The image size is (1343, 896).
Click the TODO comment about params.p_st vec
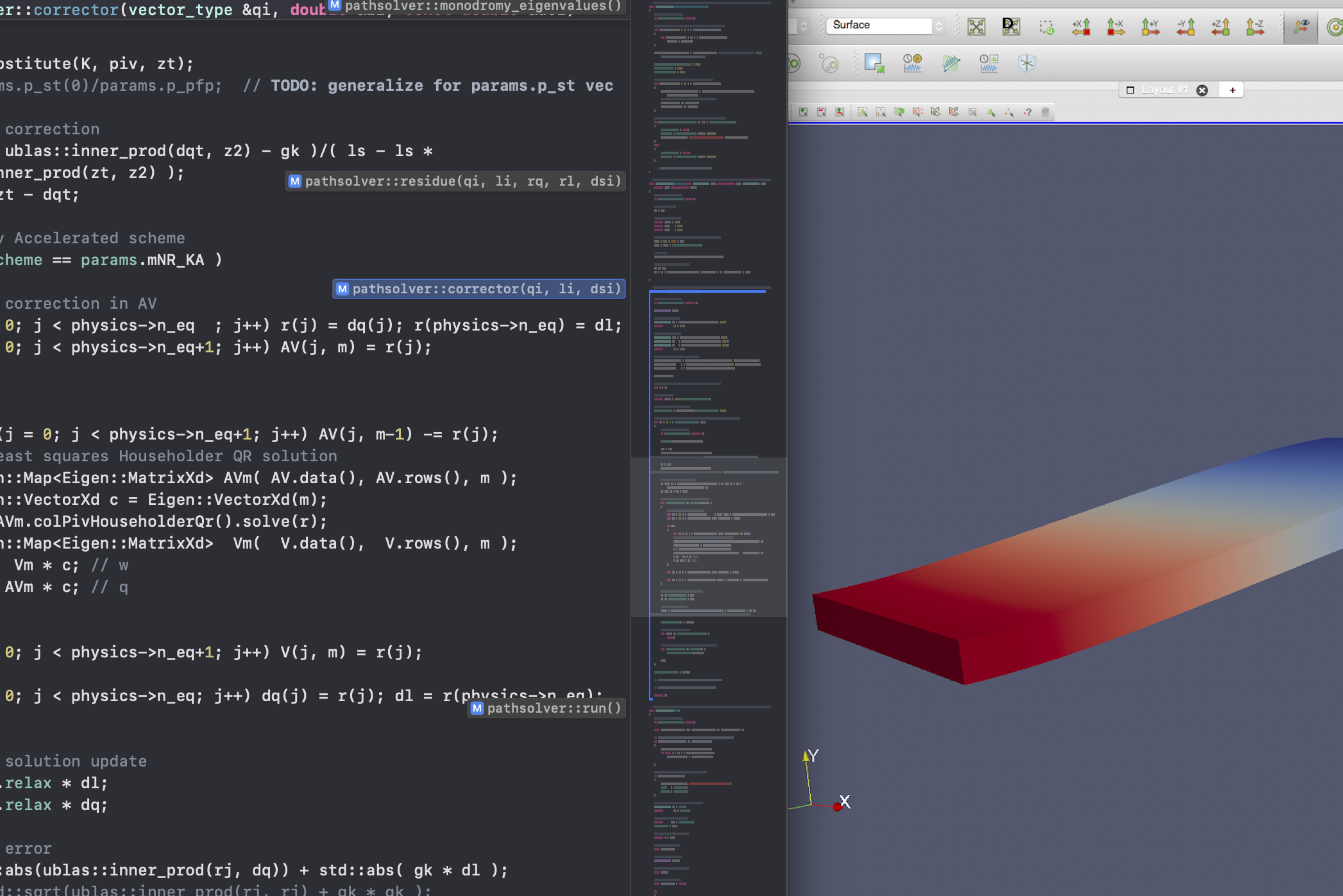pos(428,86)
